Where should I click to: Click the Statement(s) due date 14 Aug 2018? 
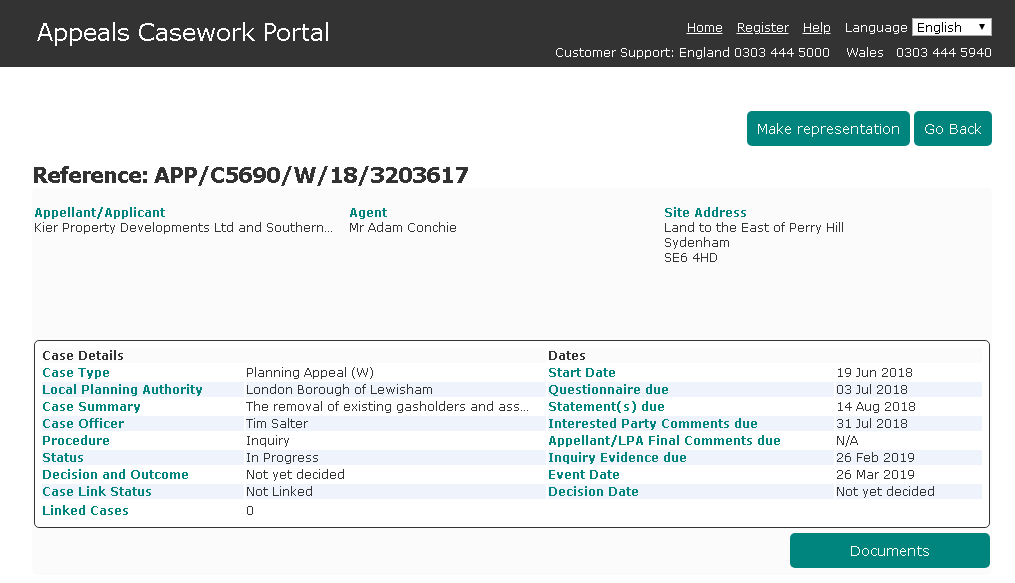876,406
